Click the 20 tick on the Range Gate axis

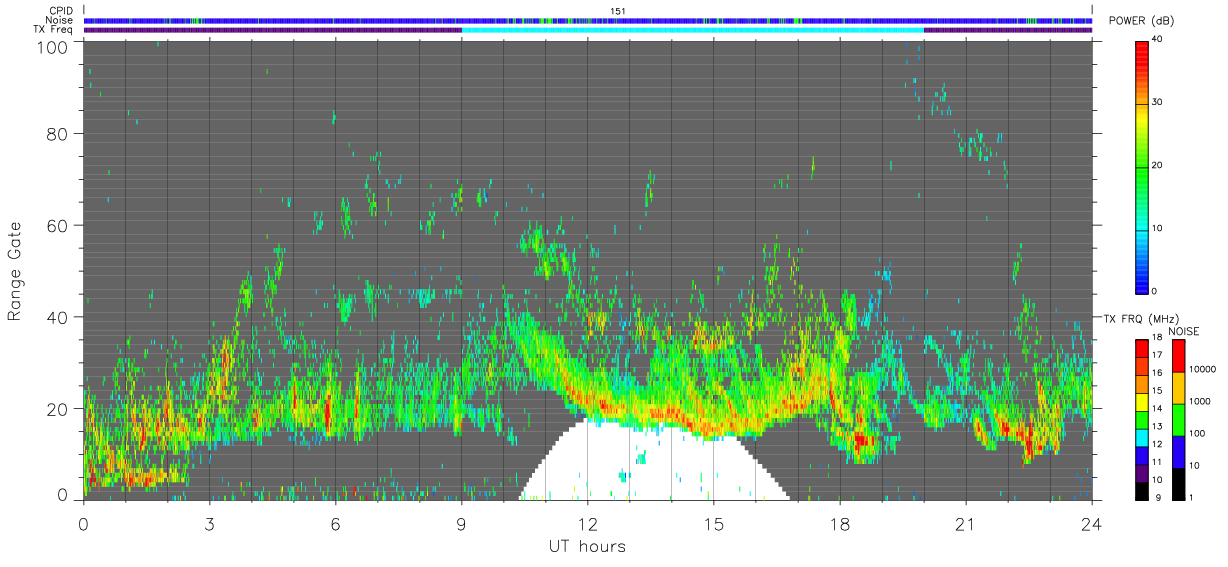point(55,409)
